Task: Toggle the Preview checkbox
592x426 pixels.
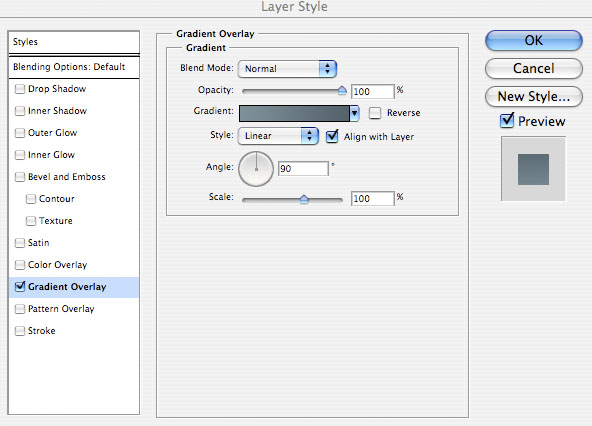Action: point(507,121)
